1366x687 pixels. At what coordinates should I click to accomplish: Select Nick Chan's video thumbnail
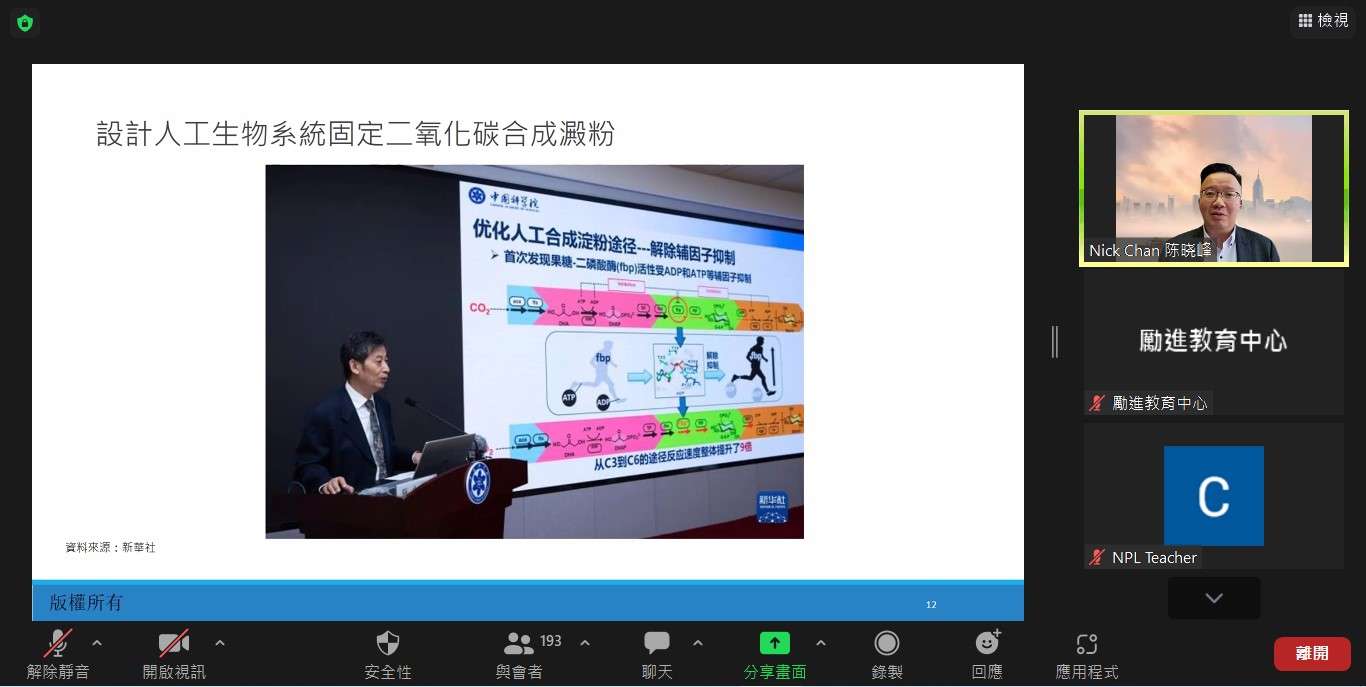[x=1213, y=188]
